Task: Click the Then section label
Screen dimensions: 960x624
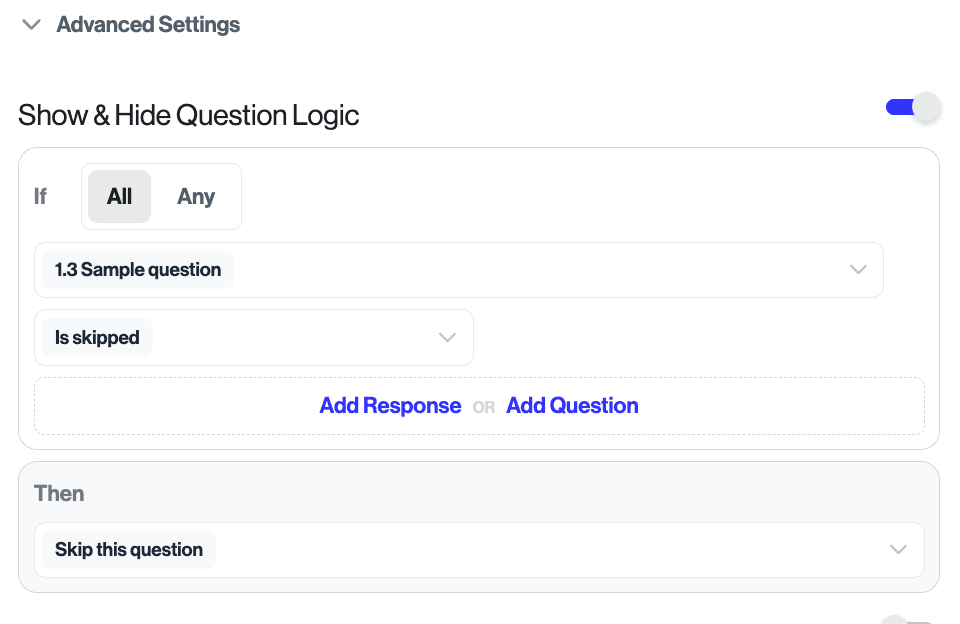Action: pos(59,494)
